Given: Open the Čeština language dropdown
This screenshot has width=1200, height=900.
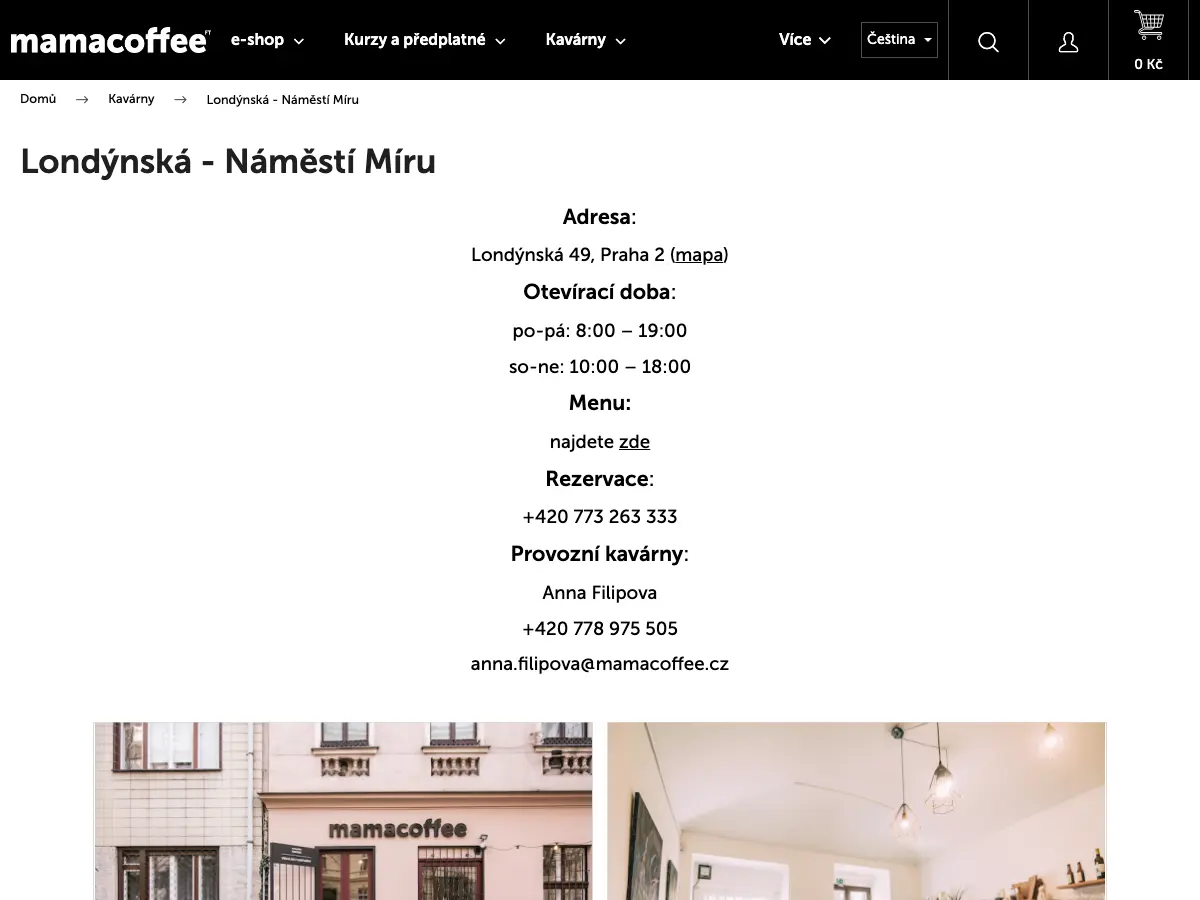Looking at the screenshot, I should [x=899, y=40].
